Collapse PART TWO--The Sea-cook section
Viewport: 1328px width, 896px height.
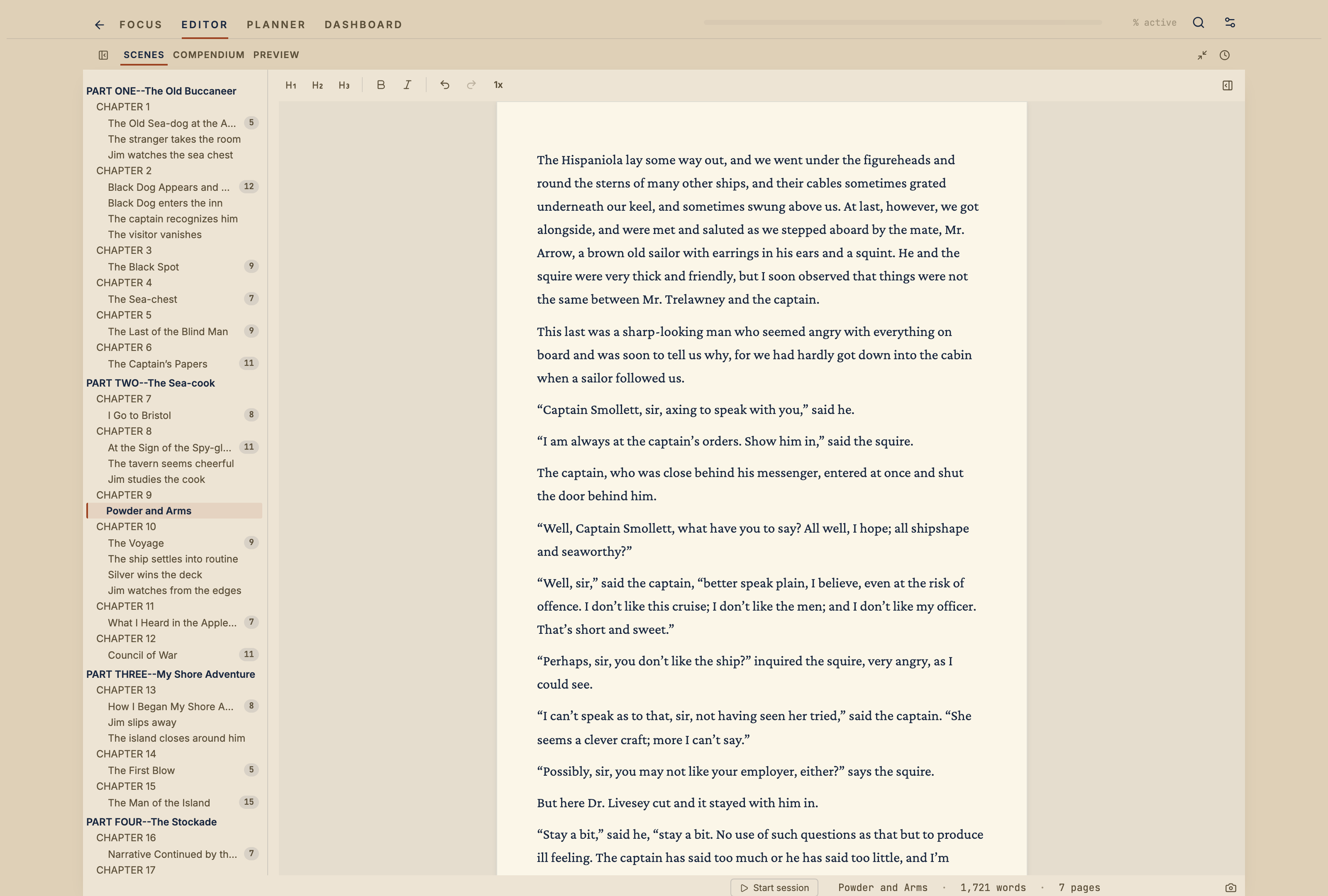(x=150, y=383)
